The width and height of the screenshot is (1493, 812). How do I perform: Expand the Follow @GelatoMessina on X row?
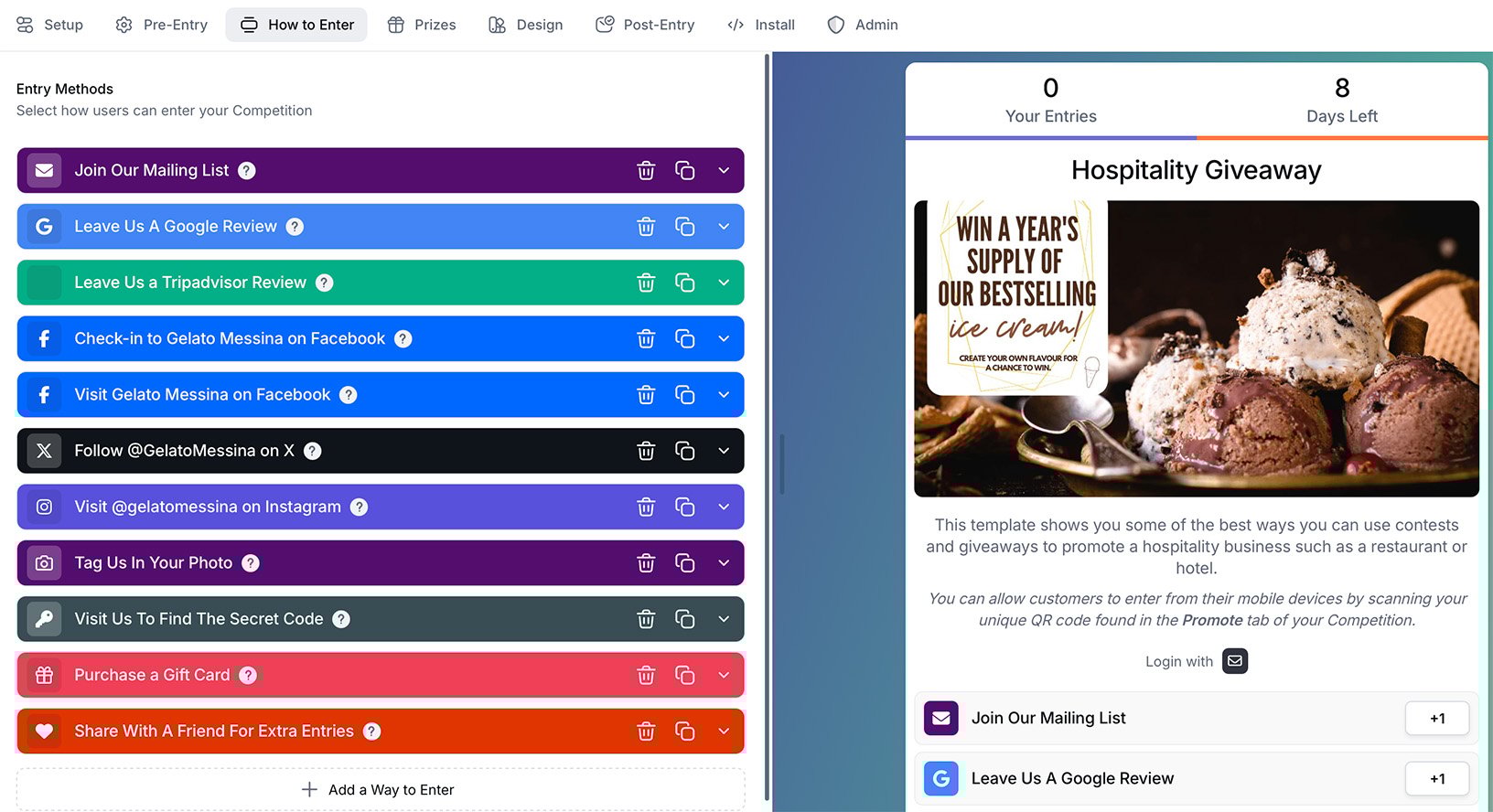724,451
